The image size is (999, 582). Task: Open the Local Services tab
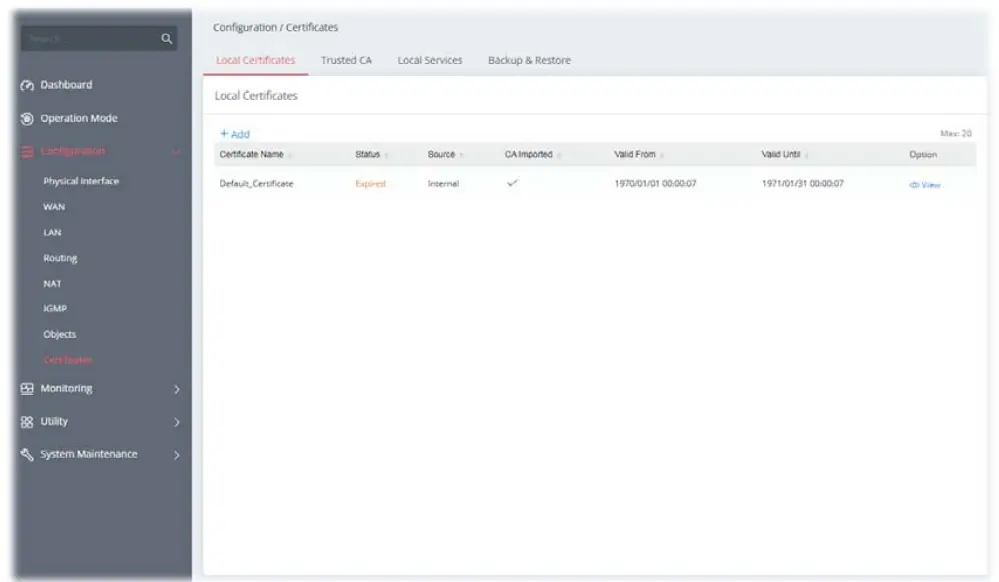[430, 60]
